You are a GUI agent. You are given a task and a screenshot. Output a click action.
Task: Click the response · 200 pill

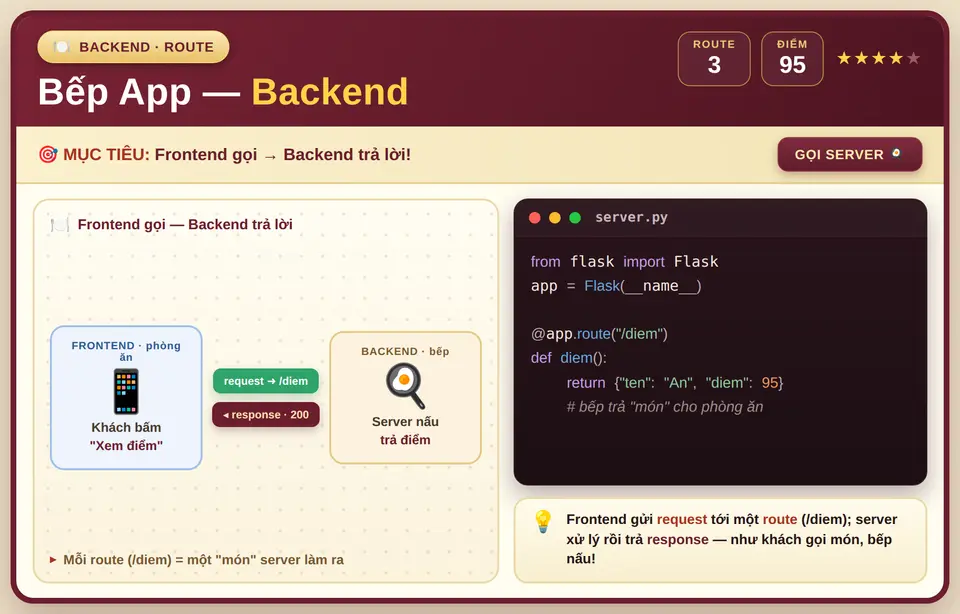tap(266, 414)
